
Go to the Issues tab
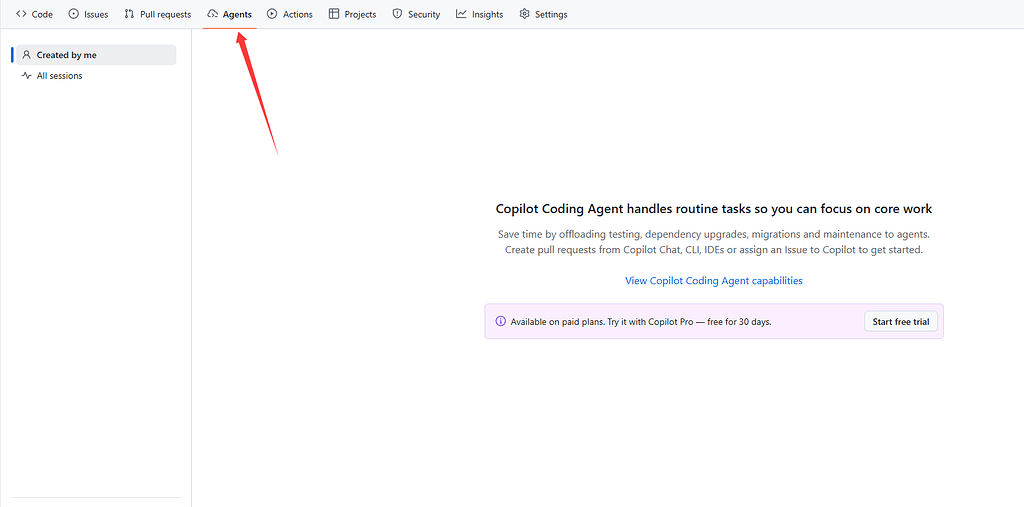pos(88,14)
